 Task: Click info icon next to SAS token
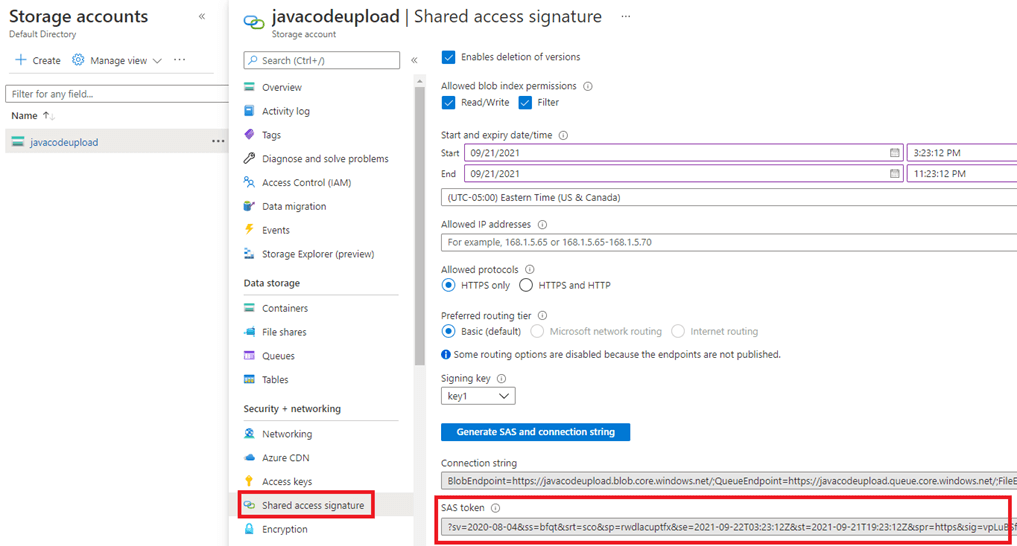[495, 508]
